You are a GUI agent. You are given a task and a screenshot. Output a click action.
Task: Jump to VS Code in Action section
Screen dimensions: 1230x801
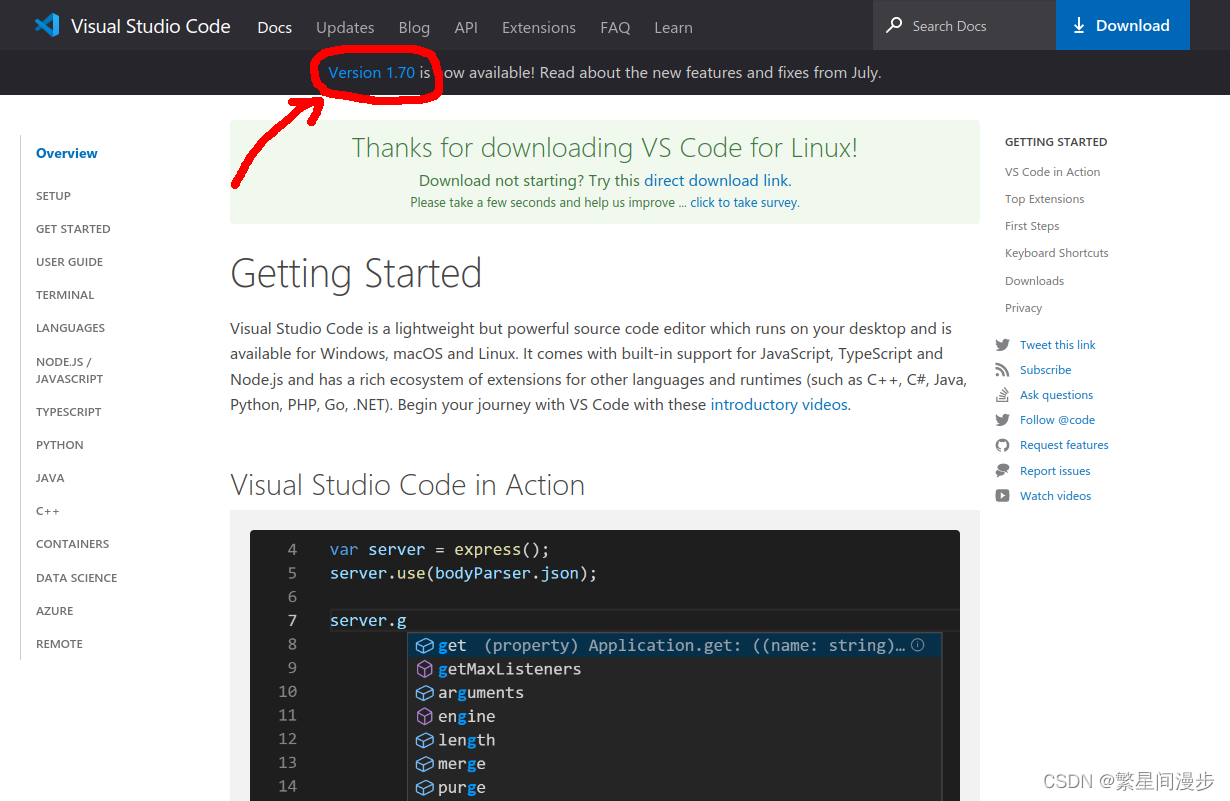point(1052,172)
